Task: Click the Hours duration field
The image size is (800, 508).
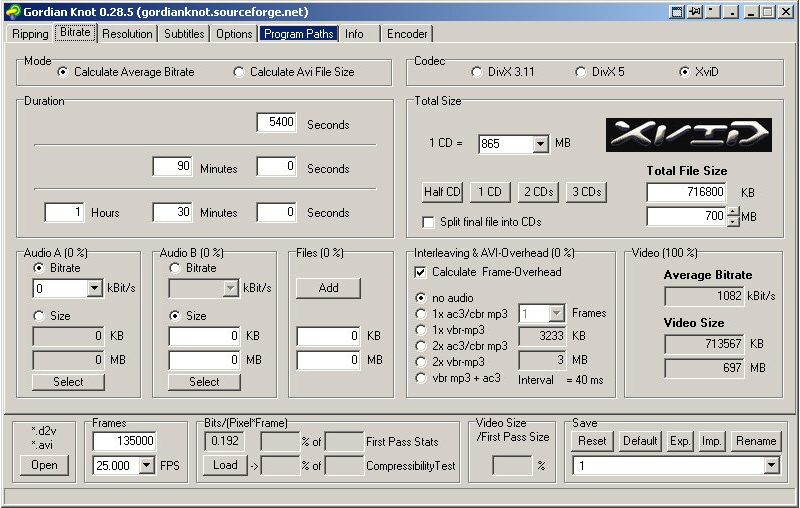Action: [64, 212]
